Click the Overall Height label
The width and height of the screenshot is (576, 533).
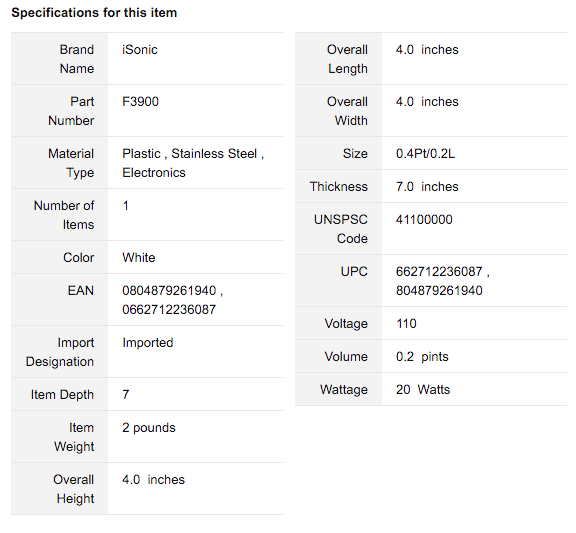click(x=73, y=489)
